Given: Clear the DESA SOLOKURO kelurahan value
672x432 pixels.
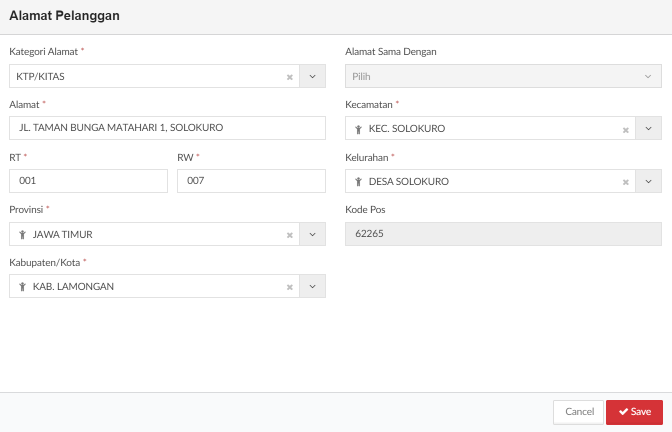Looking at the screenshot, I should click(626, 182).
